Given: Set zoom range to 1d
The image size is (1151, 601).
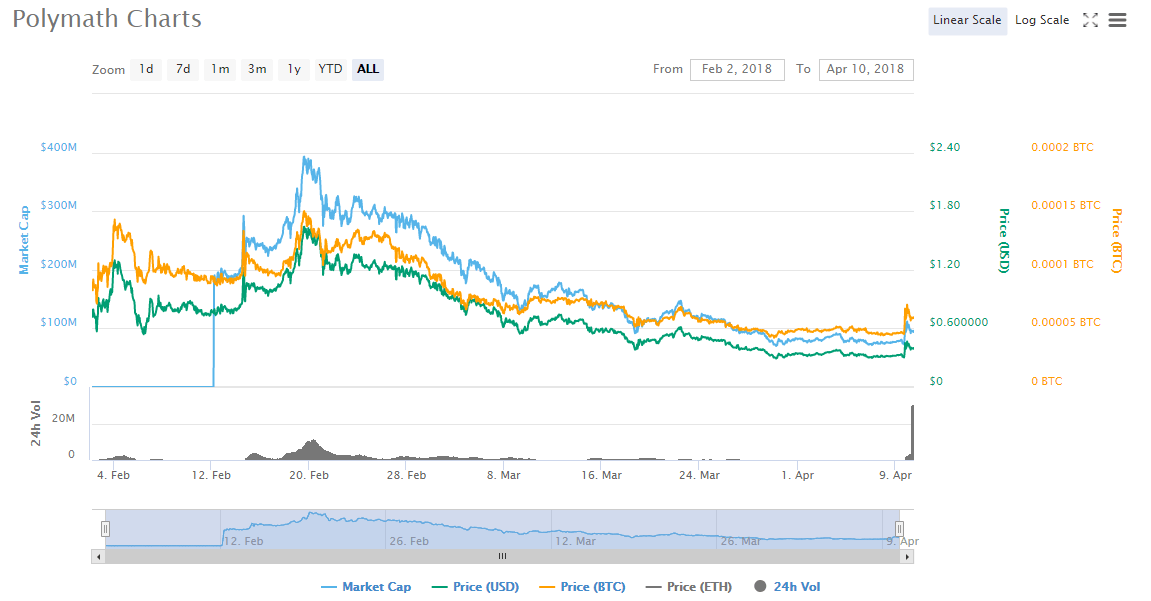Looking at the screenshot, I should [x=146, y=69].
